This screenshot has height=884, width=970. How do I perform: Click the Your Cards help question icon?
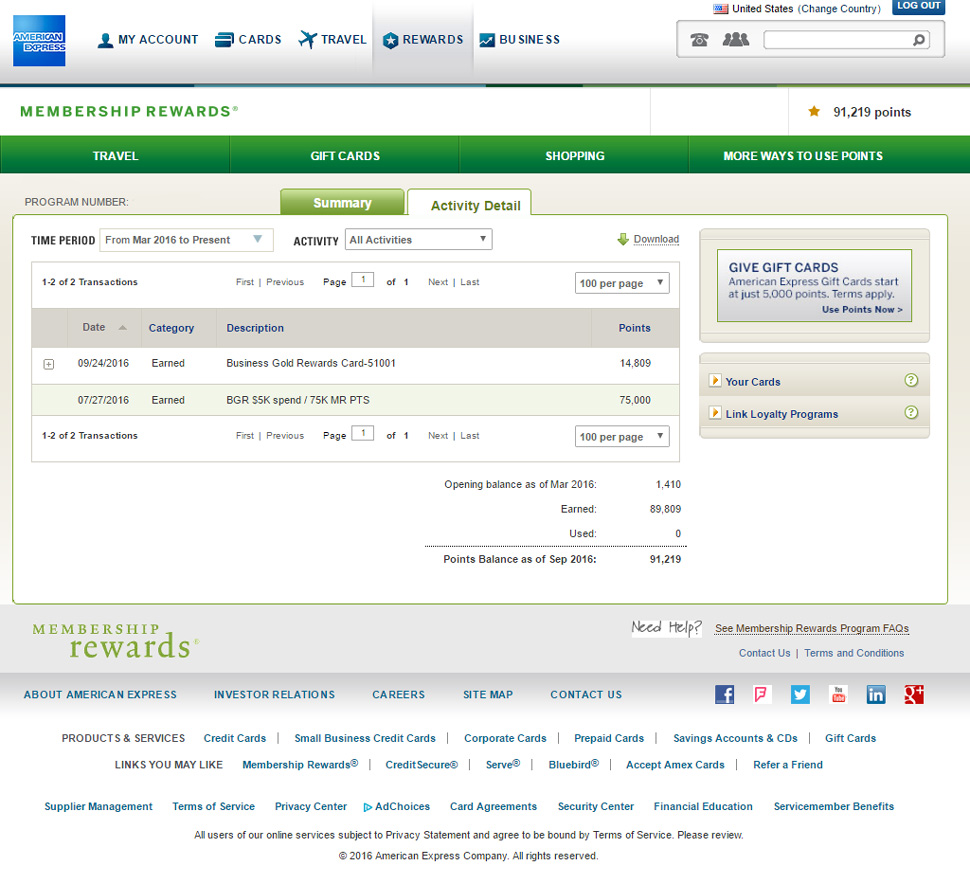[x=911, y=380]
